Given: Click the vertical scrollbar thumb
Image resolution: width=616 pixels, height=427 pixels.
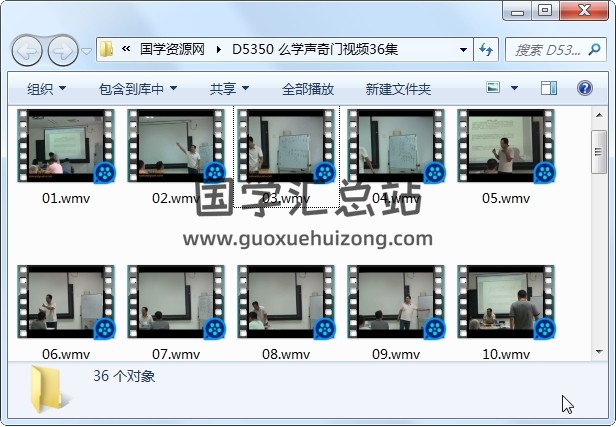Looking at the screenshot, I should (x=599, y=152).
